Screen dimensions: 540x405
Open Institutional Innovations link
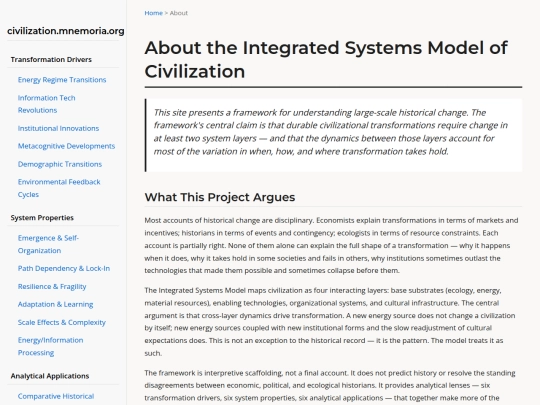[58, 128]
